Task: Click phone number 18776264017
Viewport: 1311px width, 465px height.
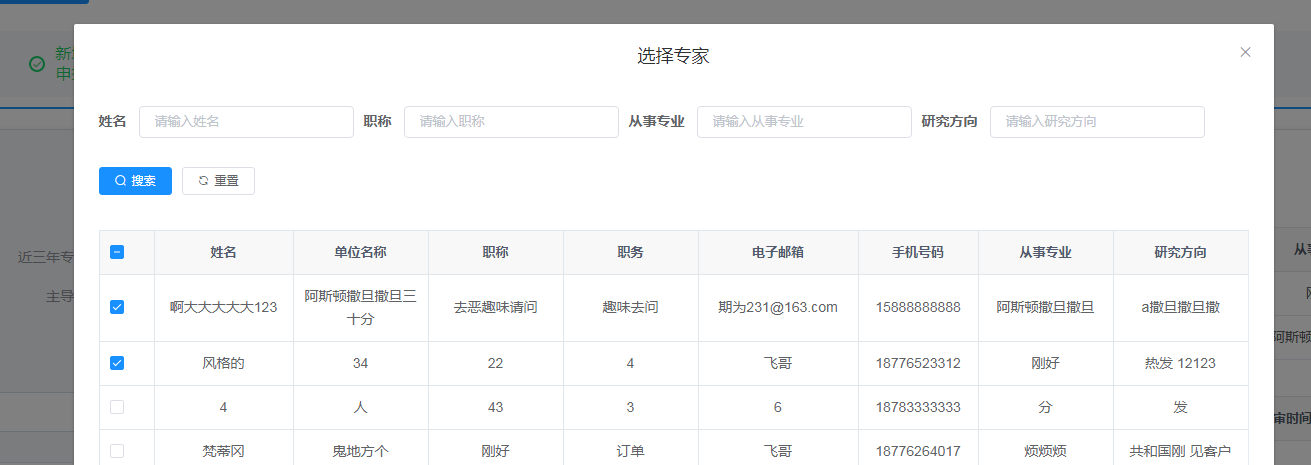Action: [918, 452]
